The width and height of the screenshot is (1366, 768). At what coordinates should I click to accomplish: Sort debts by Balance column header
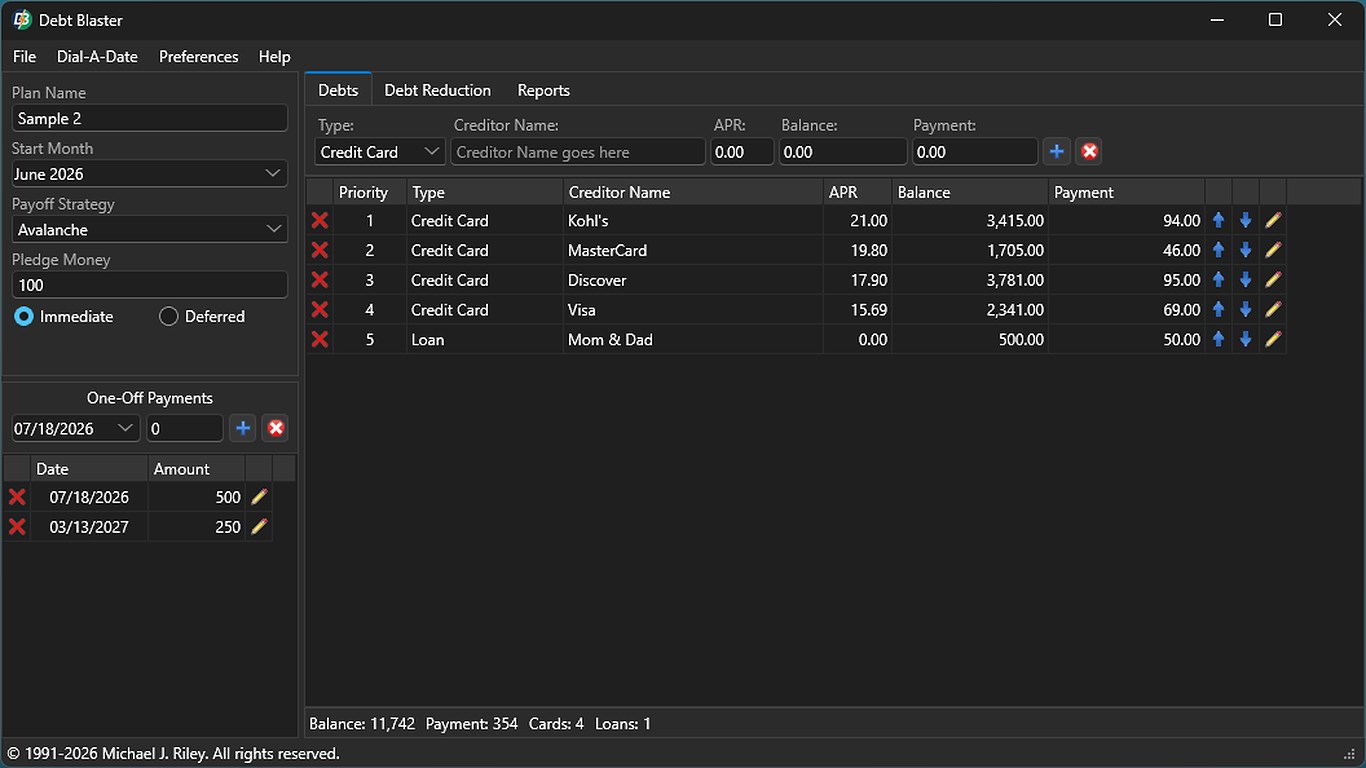[x=970, y=192]
